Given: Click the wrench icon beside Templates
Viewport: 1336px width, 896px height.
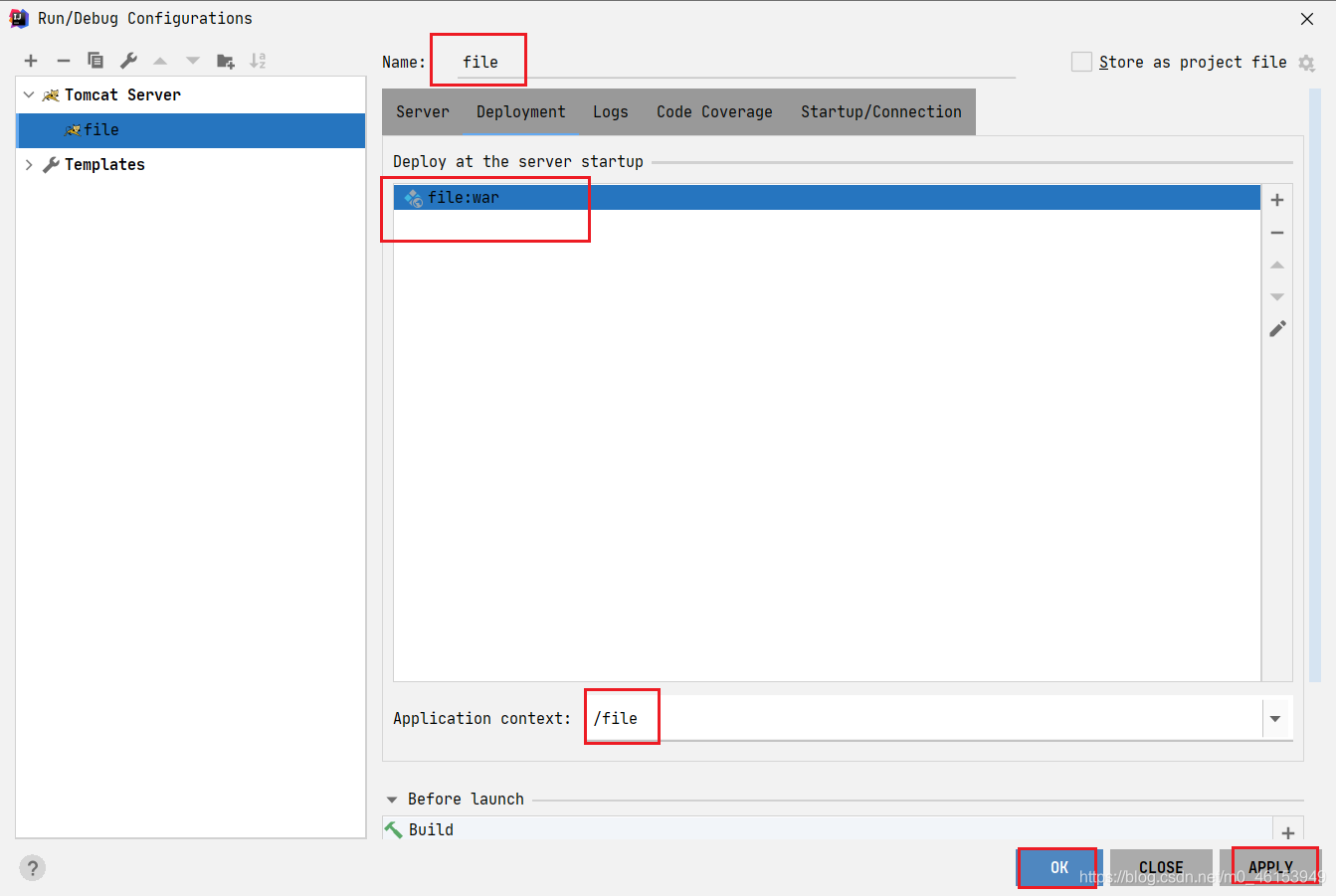Looking at the screenshot, I should pyautogui.click(x=52, y=165).
